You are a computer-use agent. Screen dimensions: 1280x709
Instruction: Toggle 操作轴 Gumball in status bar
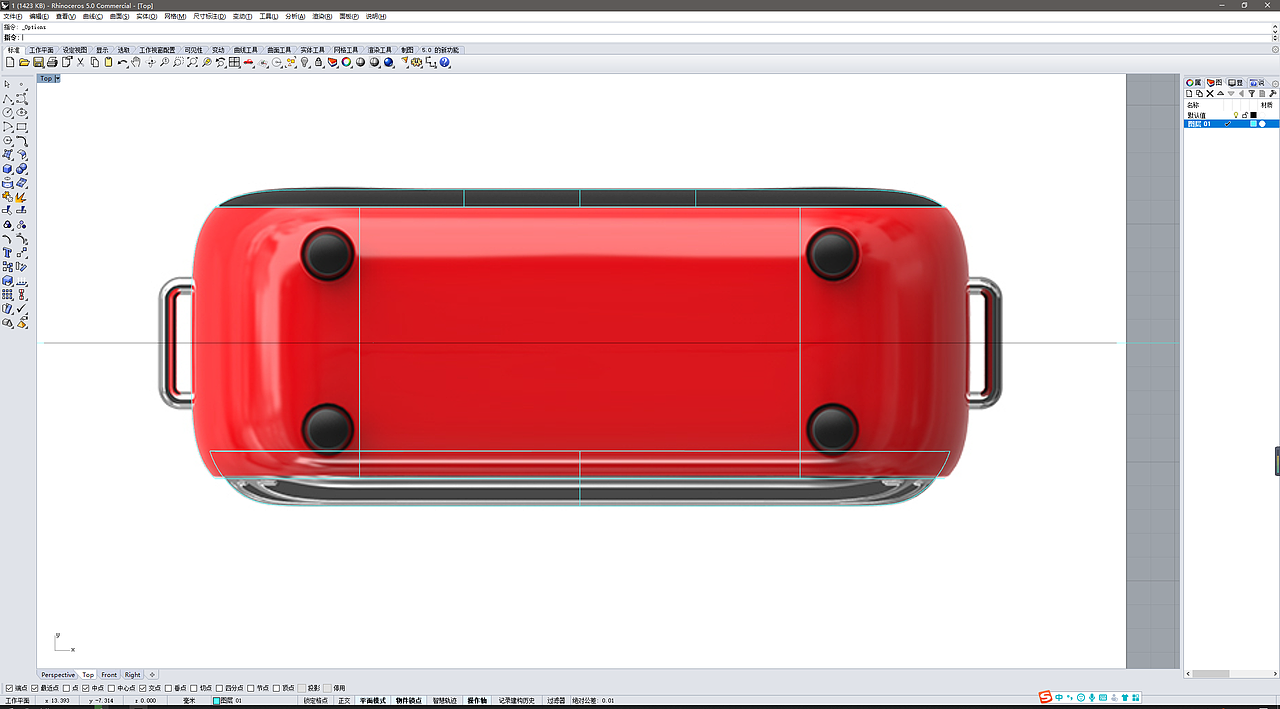[x=477, y=701]
